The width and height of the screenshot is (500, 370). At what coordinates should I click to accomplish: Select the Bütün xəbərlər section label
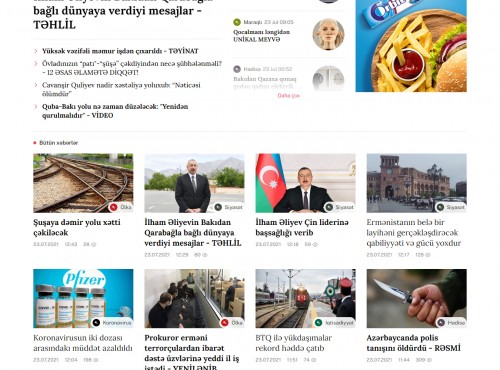coord(59,143)
